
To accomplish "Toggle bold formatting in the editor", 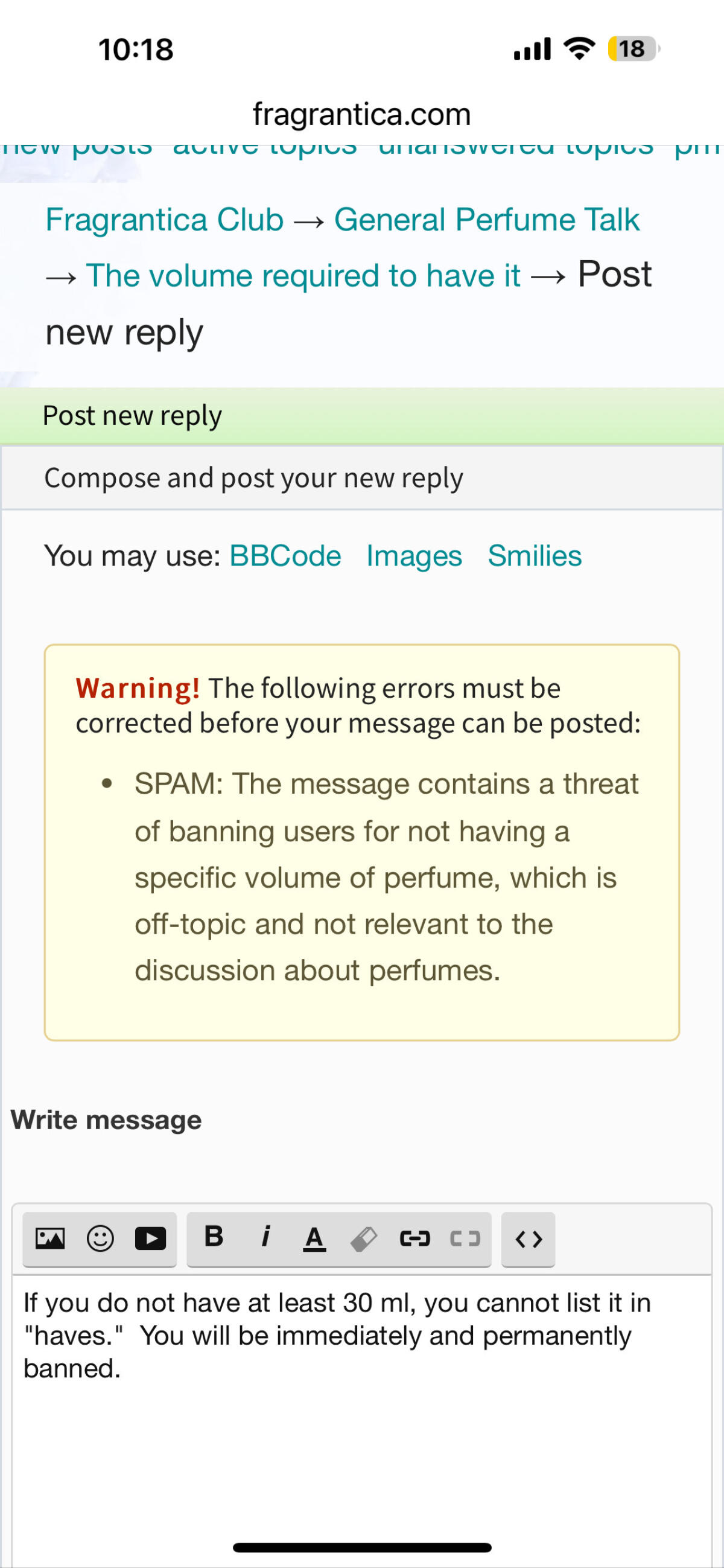I will 214,1237.
